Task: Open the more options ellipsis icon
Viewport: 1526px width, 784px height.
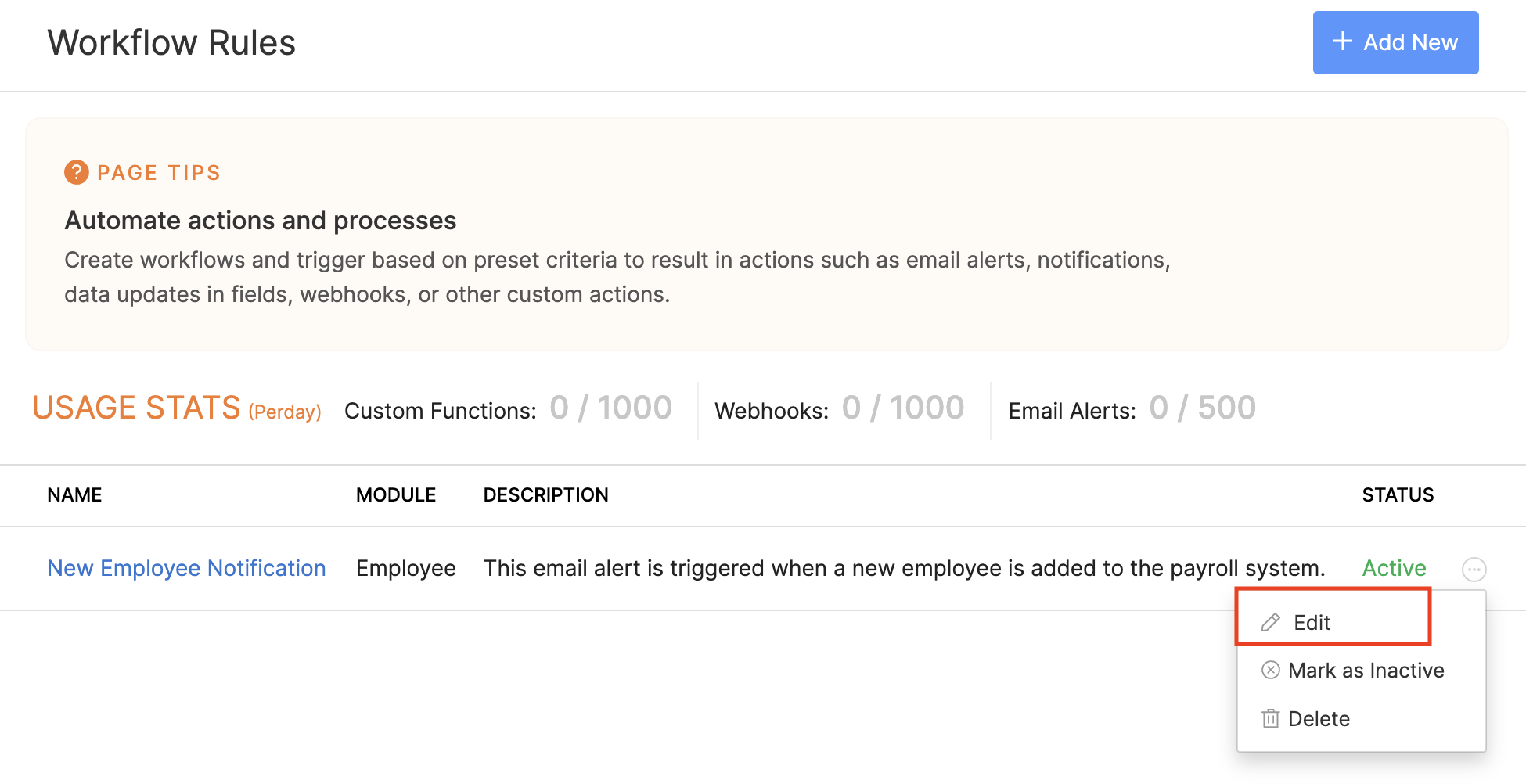Action: [x=1474, y=570]
